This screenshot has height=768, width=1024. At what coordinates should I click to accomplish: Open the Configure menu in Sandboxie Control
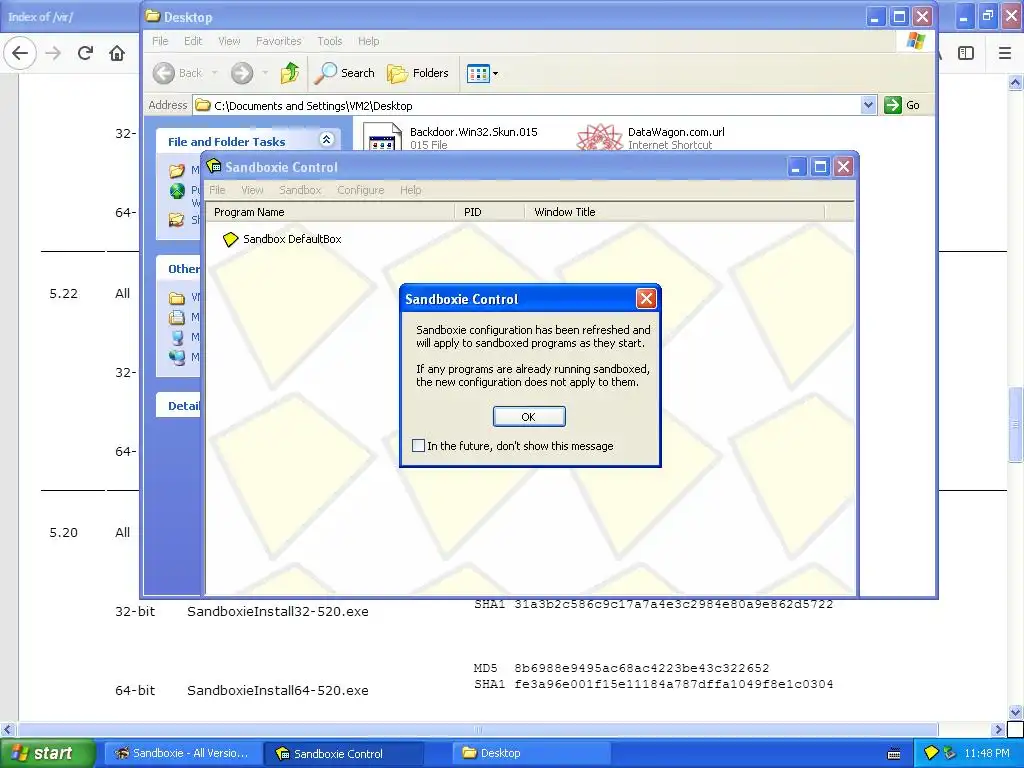[x=360, y=190]
